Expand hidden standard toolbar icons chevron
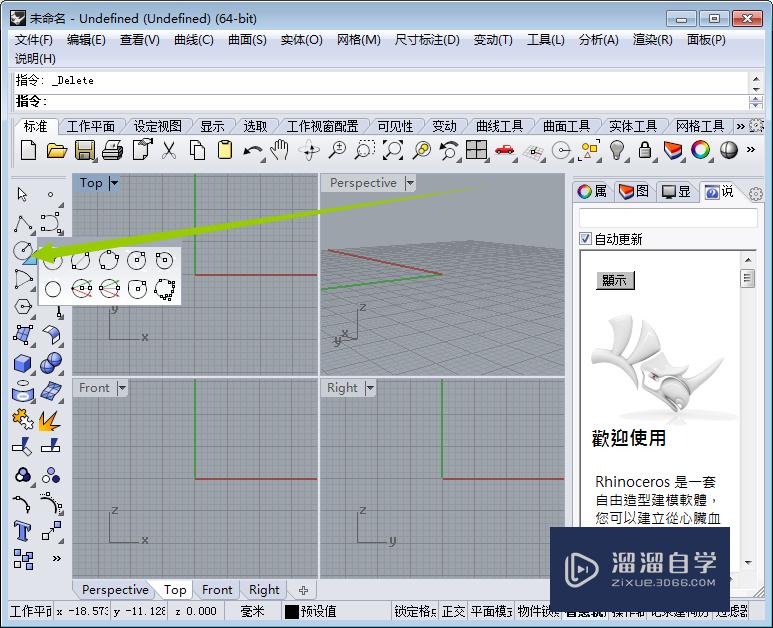Screen dimensions: 773x628 [x=751, y=149]
